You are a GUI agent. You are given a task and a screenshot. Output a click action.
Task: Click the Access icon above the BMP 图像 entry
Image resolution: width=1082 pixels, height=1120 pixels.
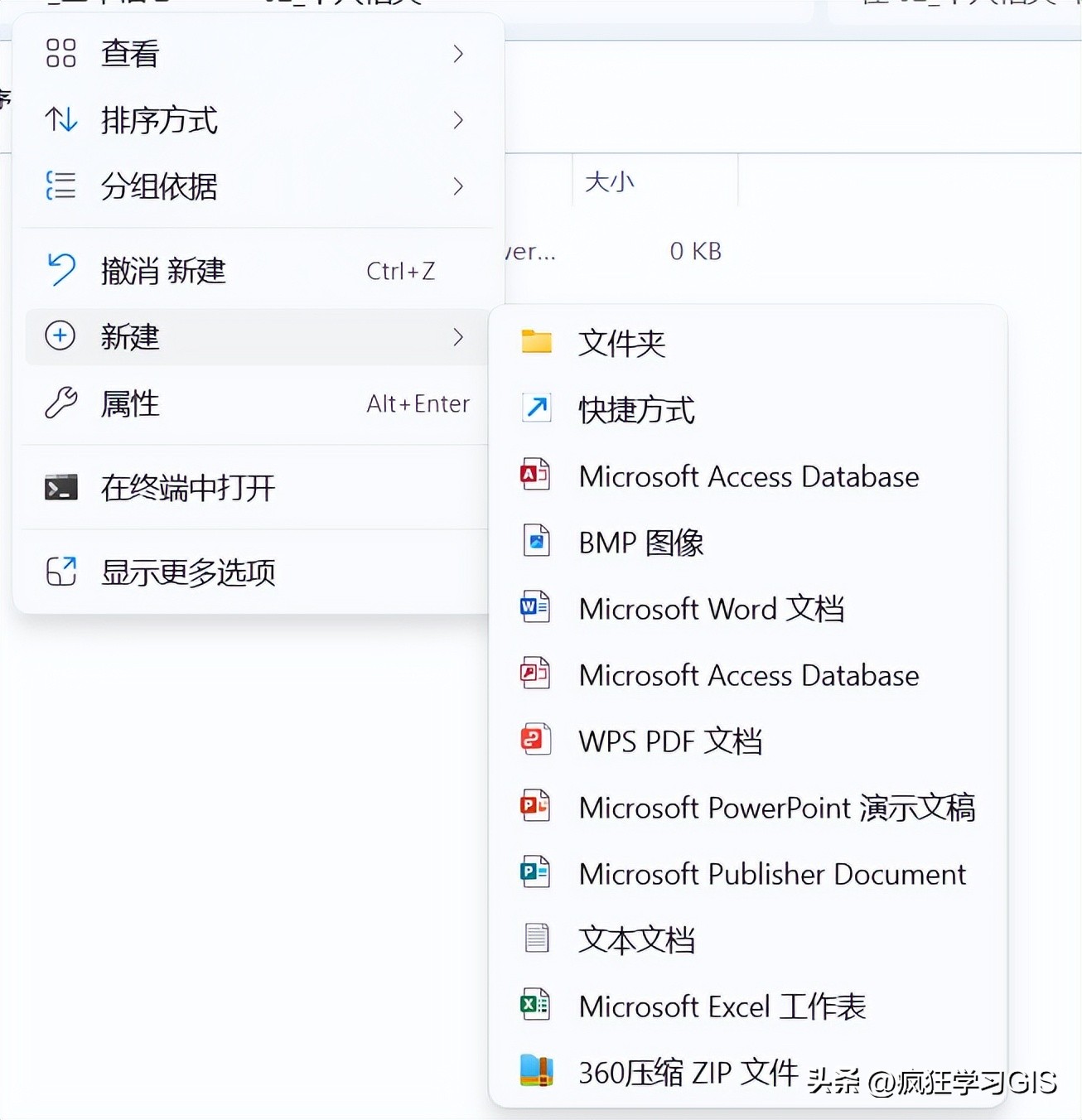pyautogui.click(x=535, y=475)
